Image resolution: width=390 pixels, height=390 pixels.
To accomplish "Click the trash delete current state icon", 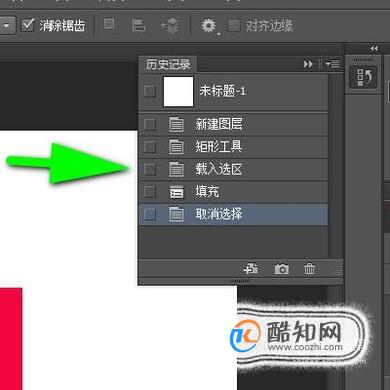I will [309, 269].
